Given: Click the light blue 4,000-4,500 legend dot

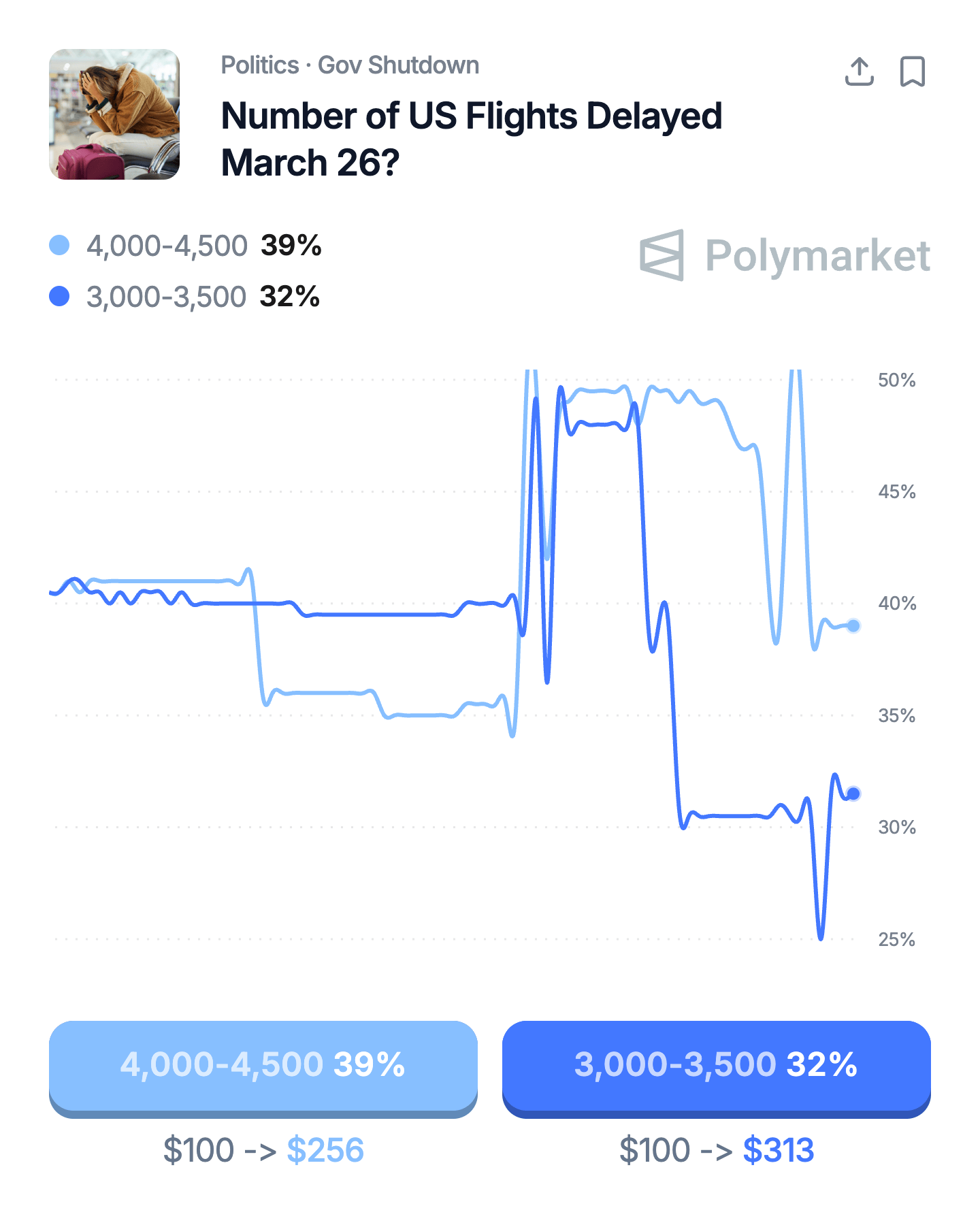Looking at the screenshot, I should tap(60, 245).
